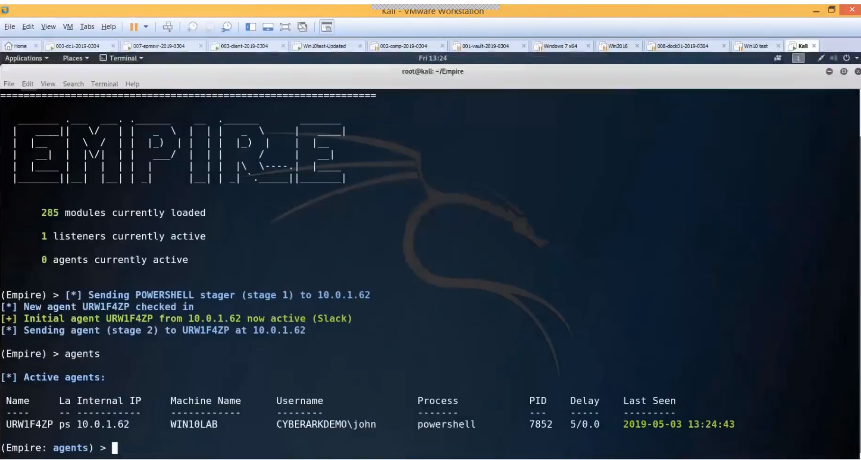Click the '285 modules currently loaded' line
Screen dimensions: 861x460
pyautogui.click(x=124, y=212)
